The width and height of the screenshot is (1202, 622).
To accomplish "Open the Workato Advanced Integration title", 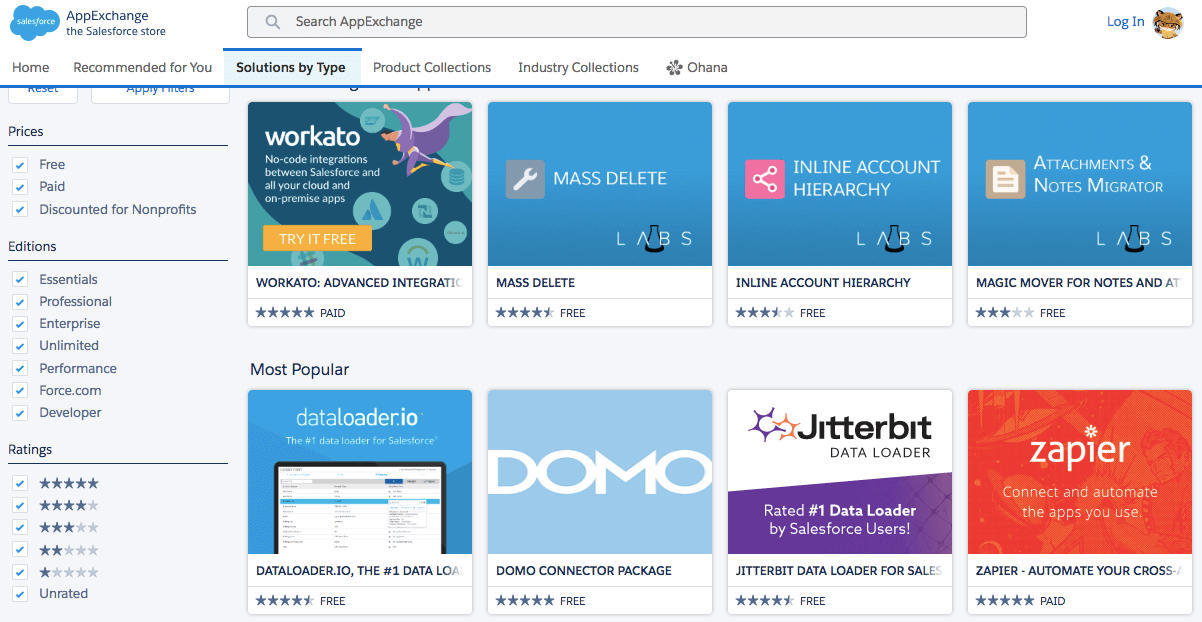I will click(x=359, y=283).
